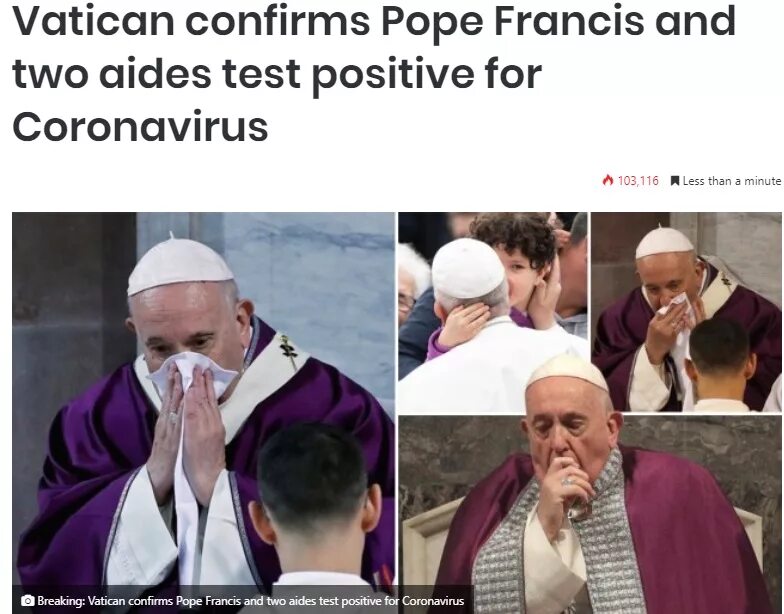Click the word 'Coronavirus' in the headline

pos(140,125)
